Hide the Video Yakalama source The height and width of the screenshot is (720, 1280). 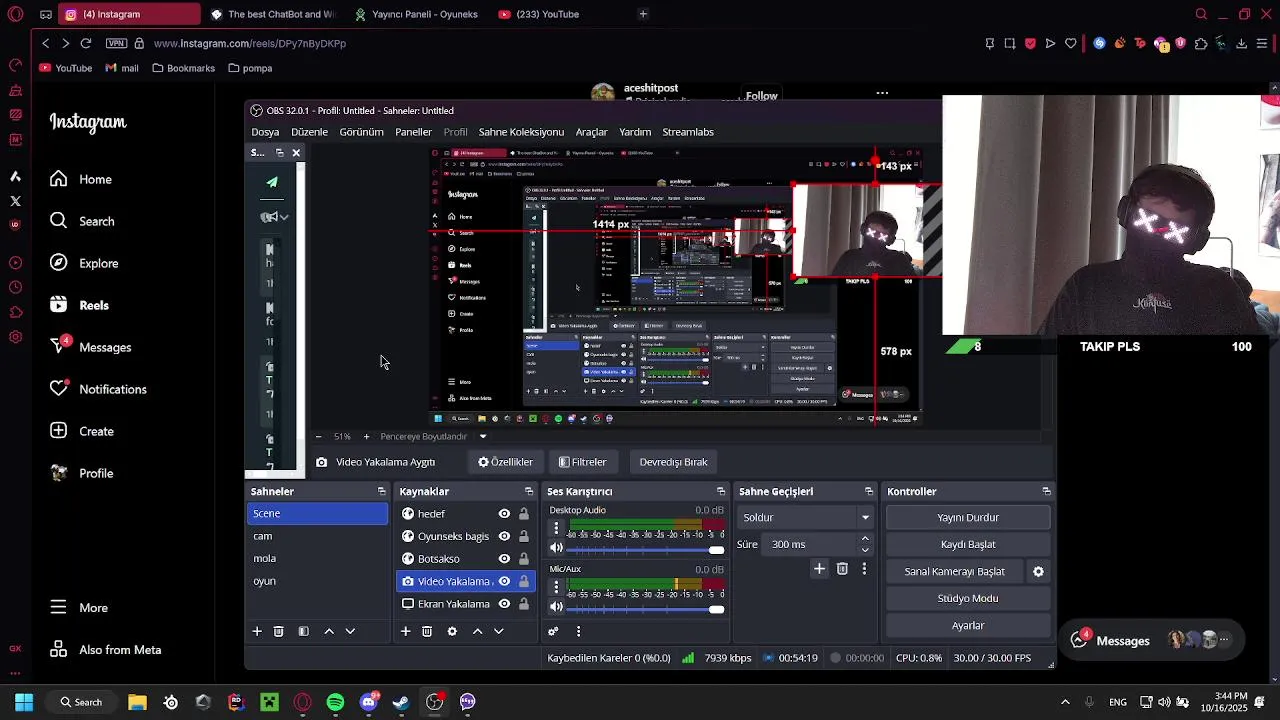click(504, 581)
